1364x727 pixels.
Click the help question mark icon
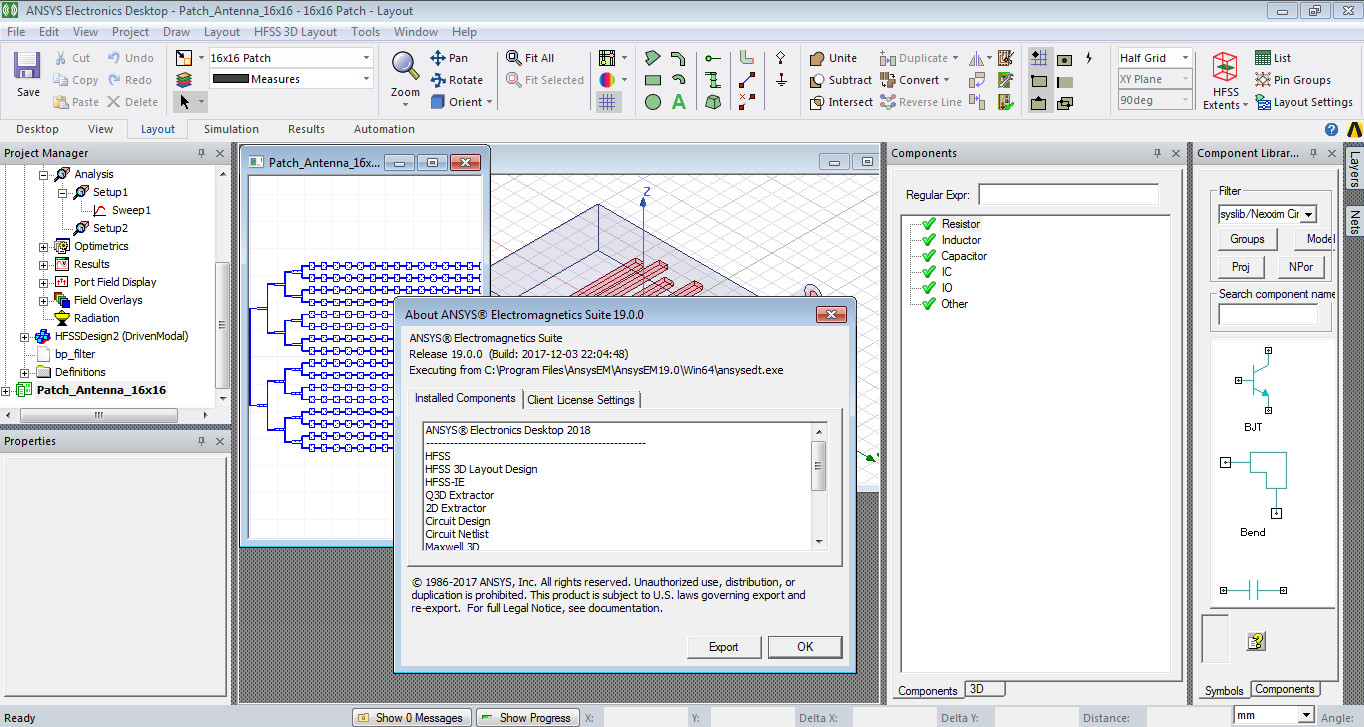(1331, 130)
